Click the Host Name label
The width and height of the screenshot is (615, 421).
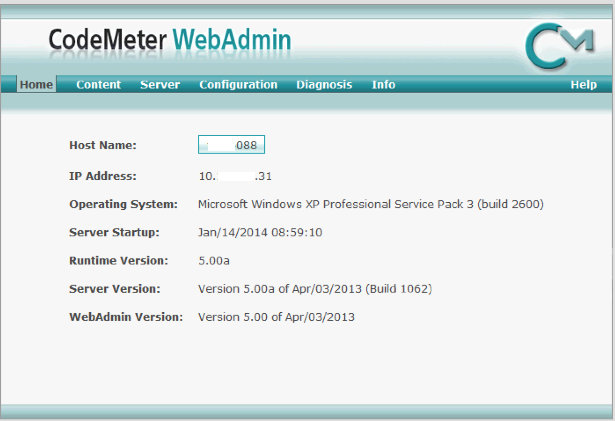(x=102, y=145)
